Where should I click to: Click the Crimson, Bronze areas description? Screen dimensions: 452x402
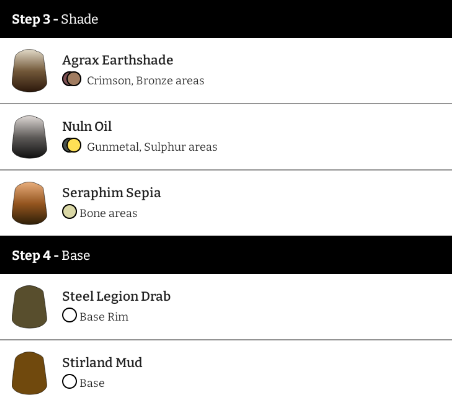tap(146, 81)
